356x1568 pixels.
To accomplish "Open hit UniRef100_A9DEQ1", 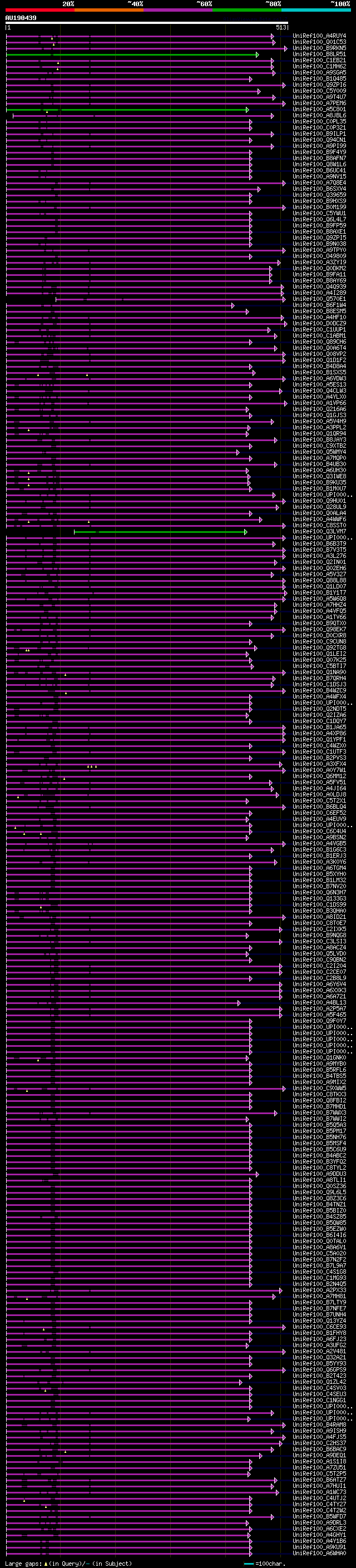I will point(319,1456).
